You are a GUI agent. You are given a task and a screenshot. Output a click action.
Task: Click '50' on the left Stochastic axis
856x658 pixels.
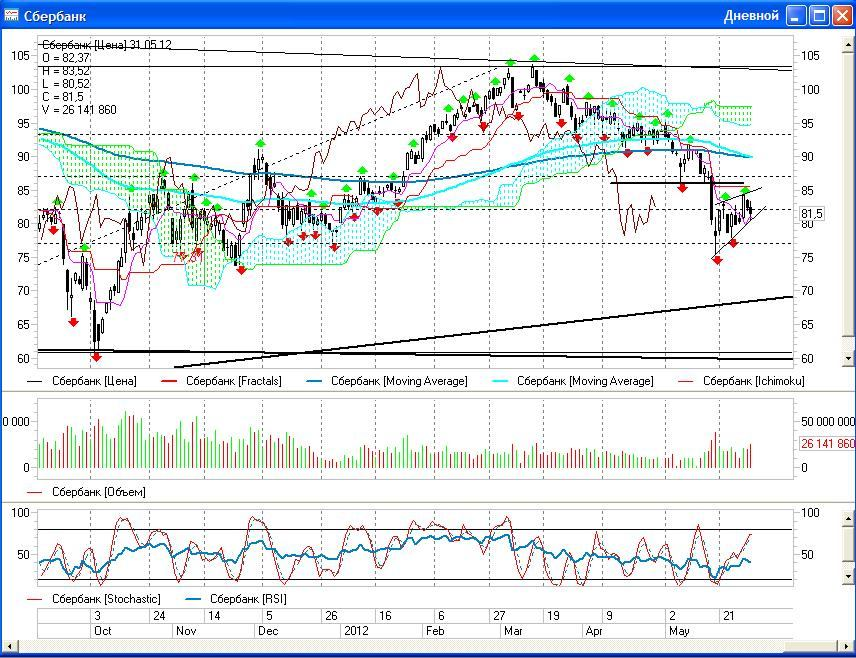23,554
